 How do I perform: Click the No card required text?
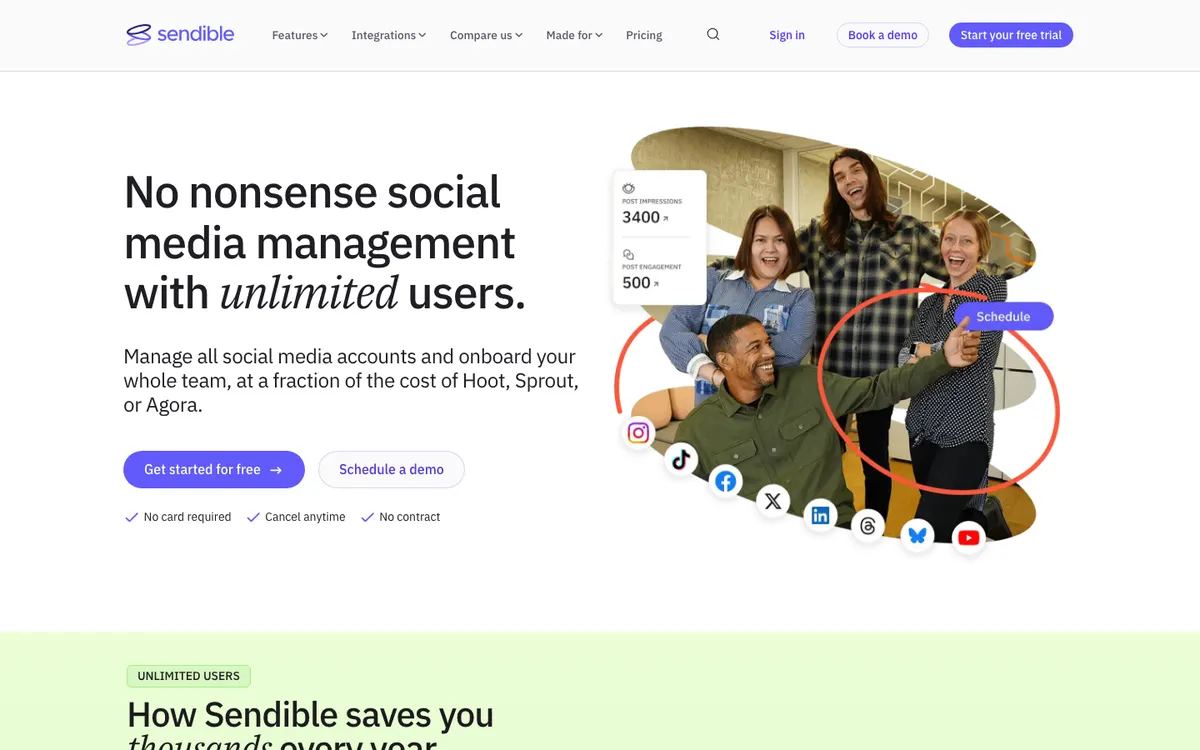(x=187, y=517)
